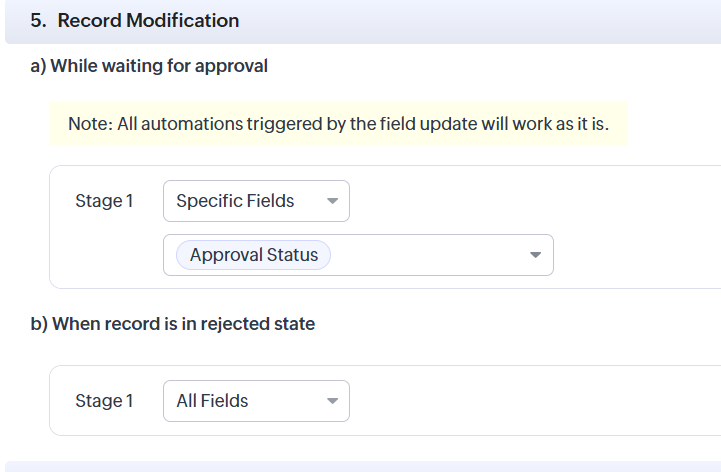Viewport: 721px width, 472px height.
Task: Click the caret arrow of All Fields dropdown
Action: tap(332, 401)
